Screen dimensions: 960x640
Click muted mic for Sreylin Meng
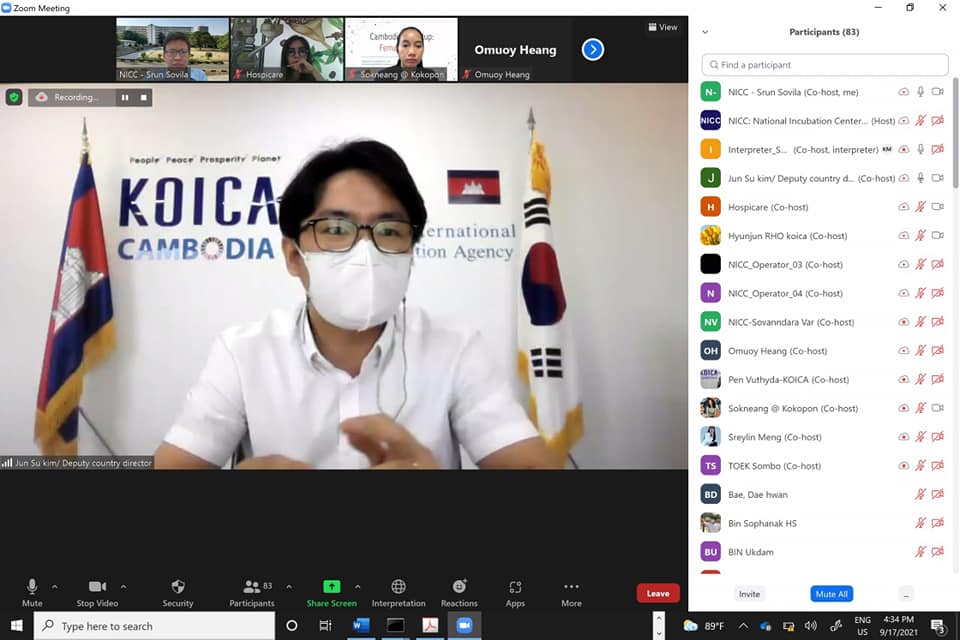pyautogui.click(x=920, y=437)
